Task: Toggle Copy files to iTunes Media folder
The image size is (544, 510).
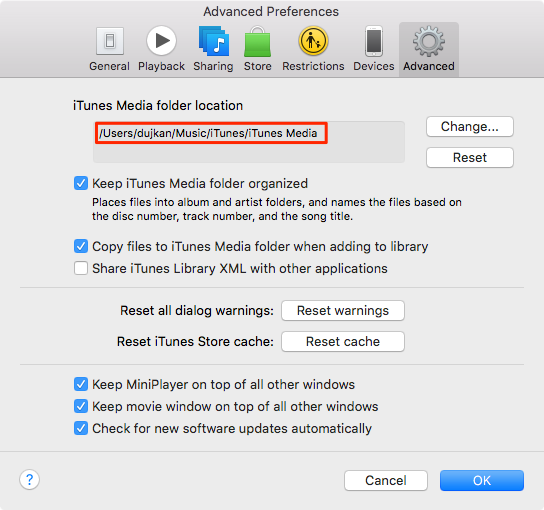Action: click(81, 246)
